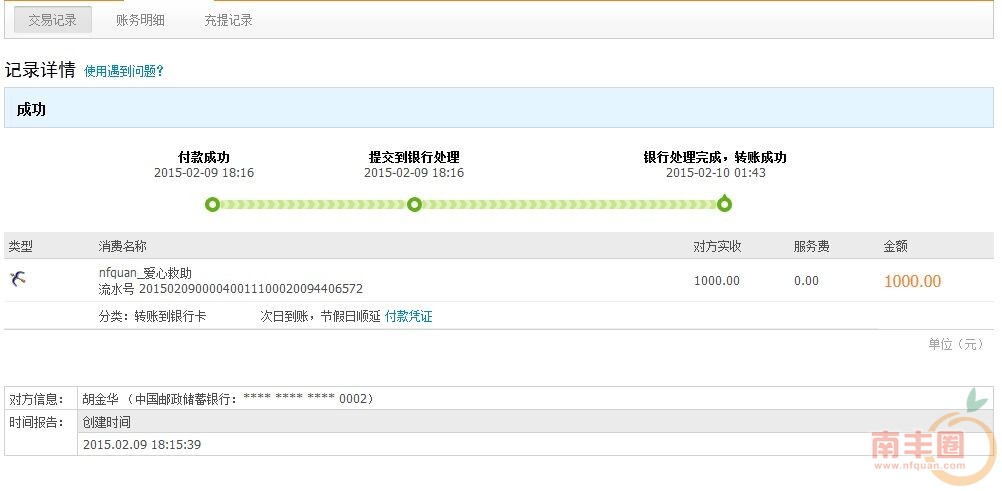Click the transaction serial number text
Image resolution: width=1002 pixels, height=491 pixels.
[230, 289]
